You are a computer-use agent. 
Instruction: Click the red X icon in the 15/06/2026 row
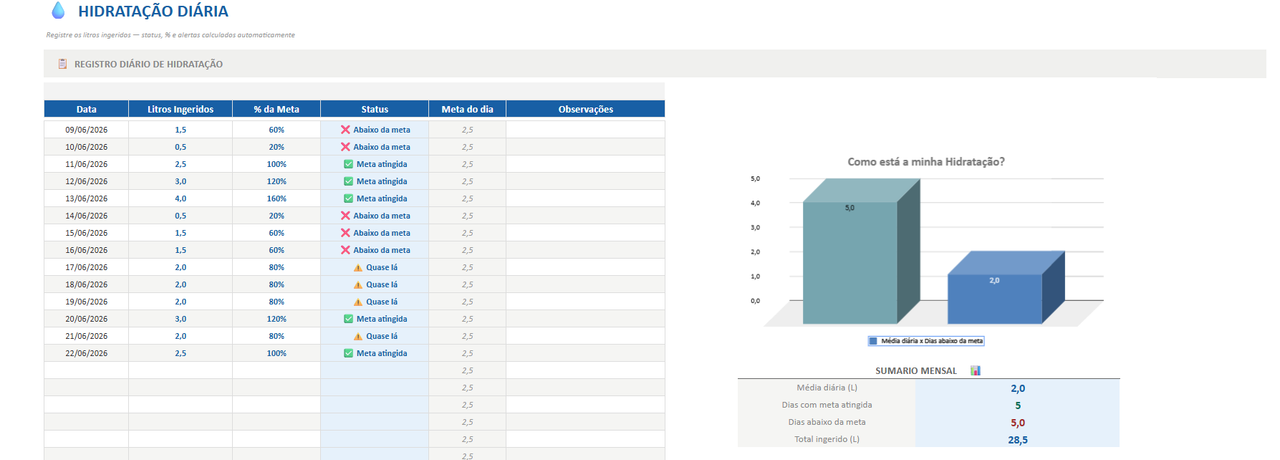[345, 232]
